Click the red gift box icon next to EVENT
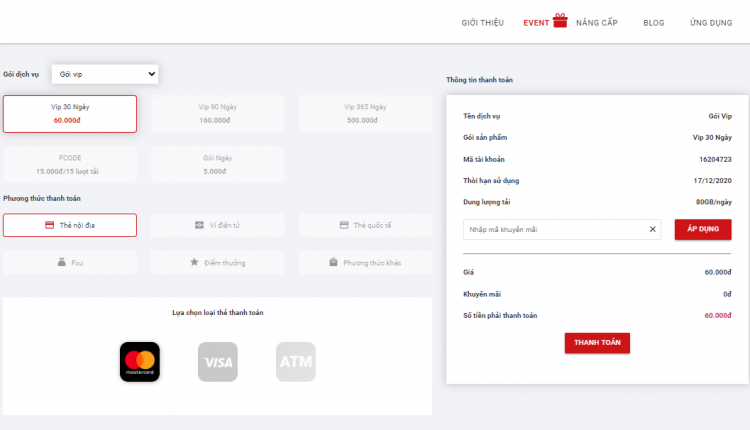750x430 pixels. (x=560, y=21)
